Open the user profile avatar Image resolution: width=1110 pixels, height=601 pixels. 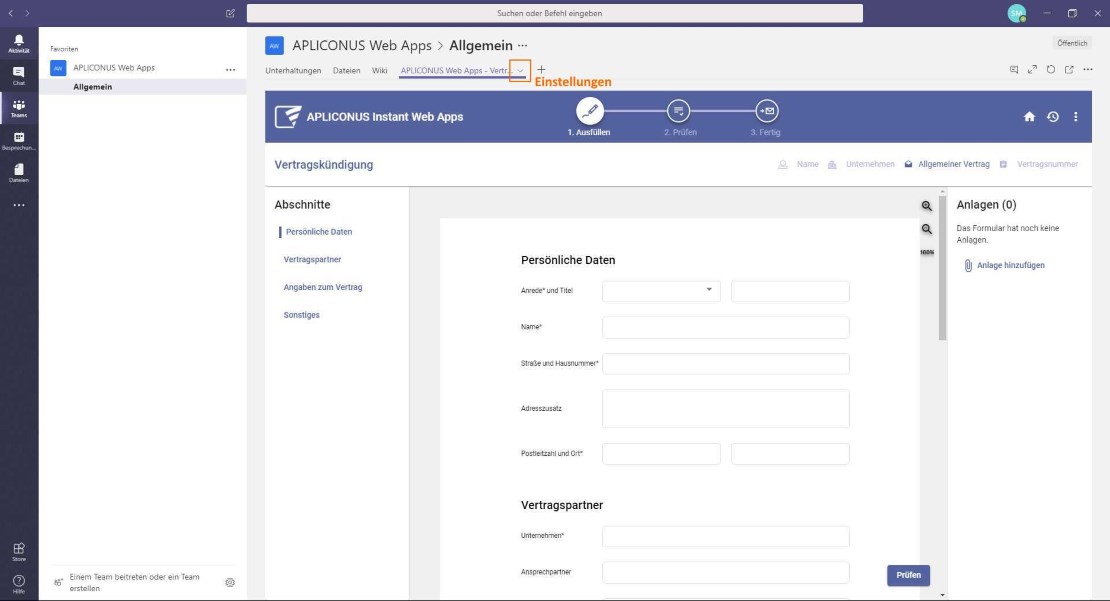click(x=1017, y=13)
